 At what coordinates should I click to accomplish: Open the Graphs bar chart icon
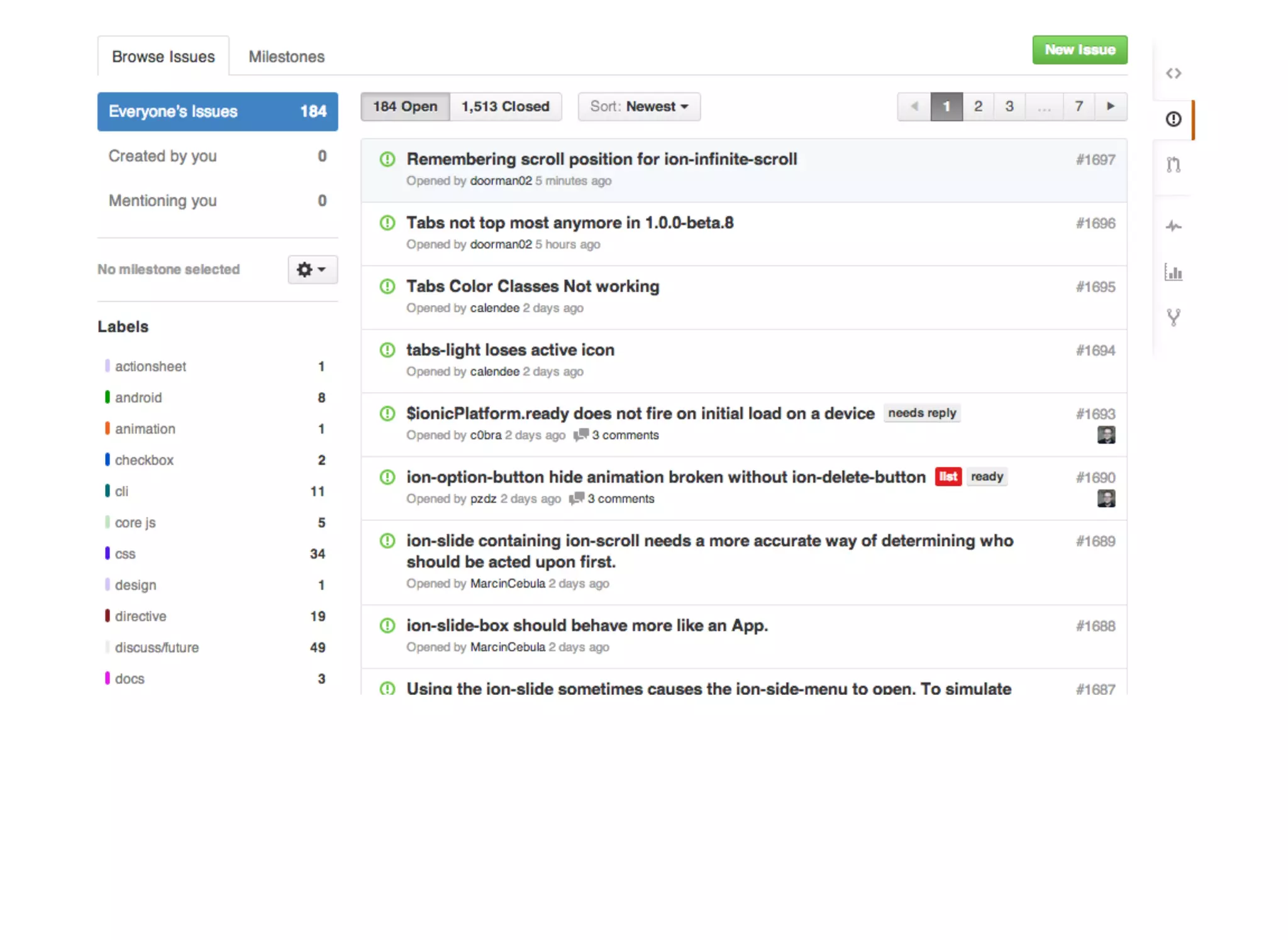pyautogui.click(x=1173, y=272)
